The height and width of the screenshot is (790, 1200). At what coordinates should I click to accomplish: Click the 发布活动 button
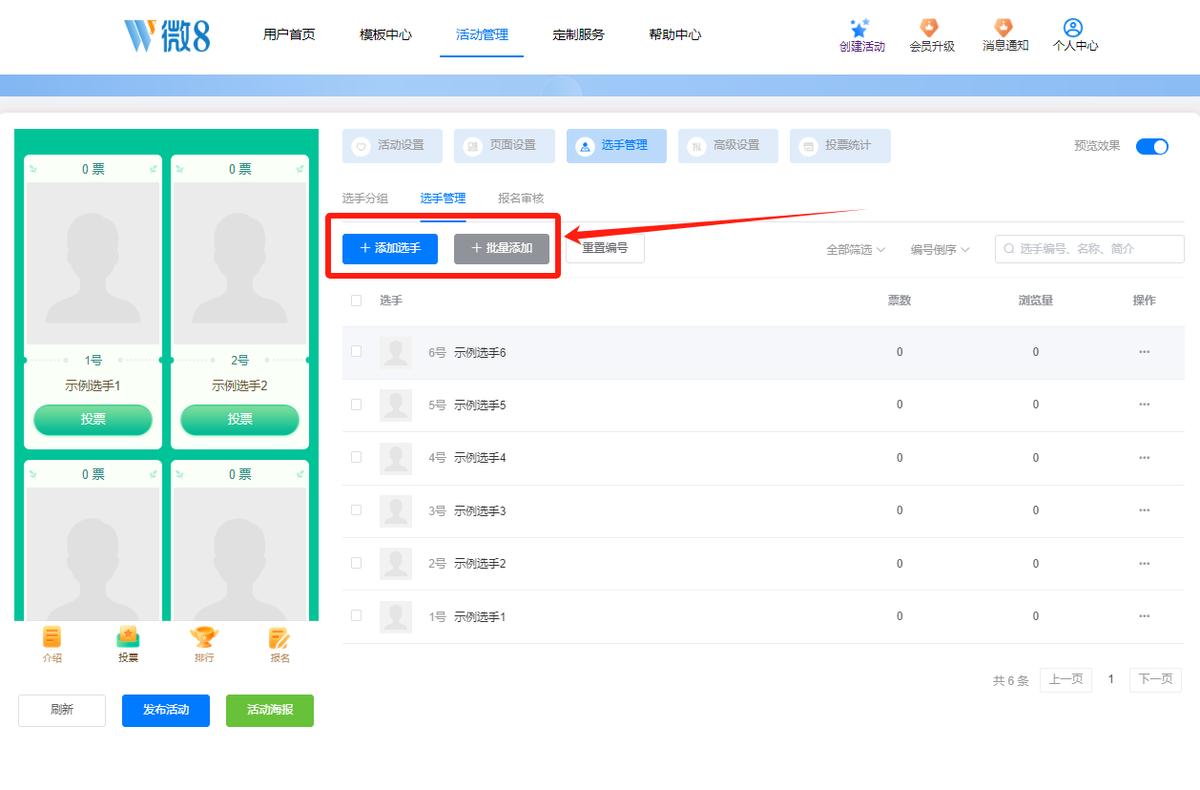pyautogui.click(x=166, y=710)
